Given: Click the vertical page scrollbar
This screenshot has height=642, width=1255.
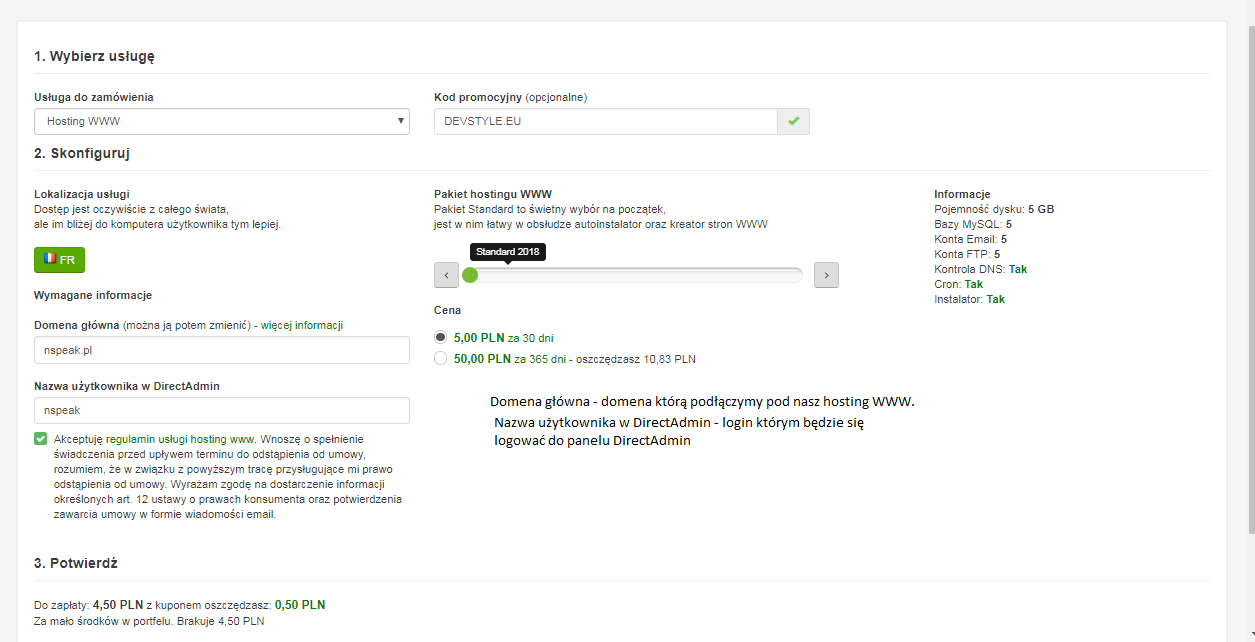Looking at the screenshot, I should click(1248, 300).
